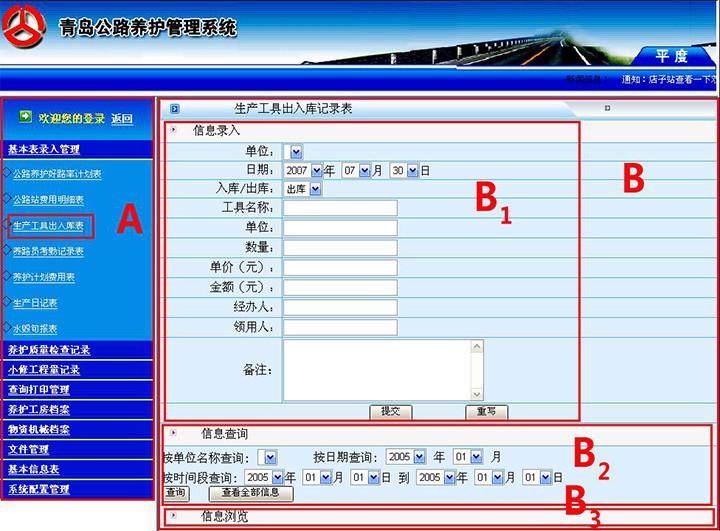
Task: Click the 查询 search button
Action: click(x=176, y=493)
